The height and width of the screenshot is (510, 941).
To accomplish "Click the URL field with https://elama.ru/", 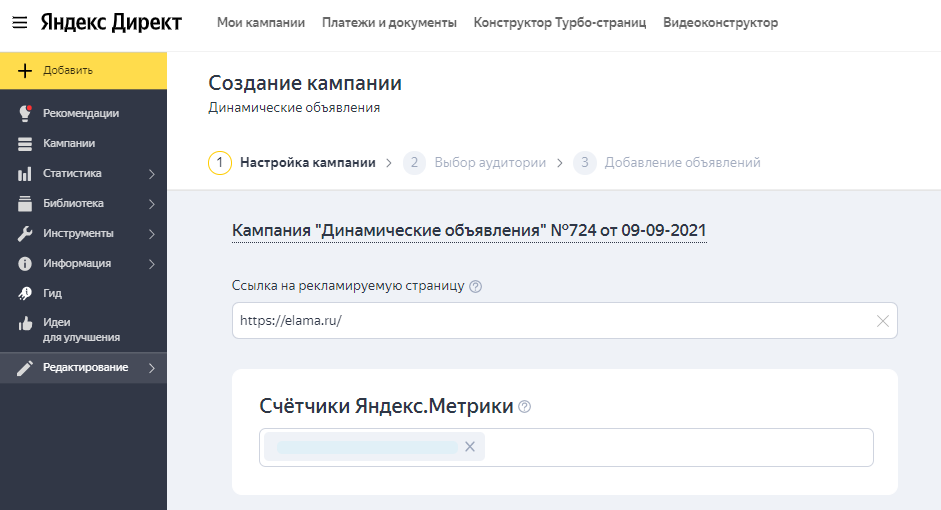I will coord(565,320).
